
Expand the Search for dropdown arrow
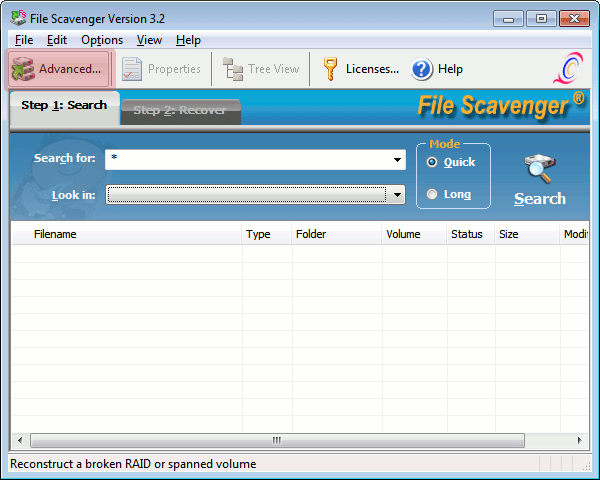tap(398, 160)
